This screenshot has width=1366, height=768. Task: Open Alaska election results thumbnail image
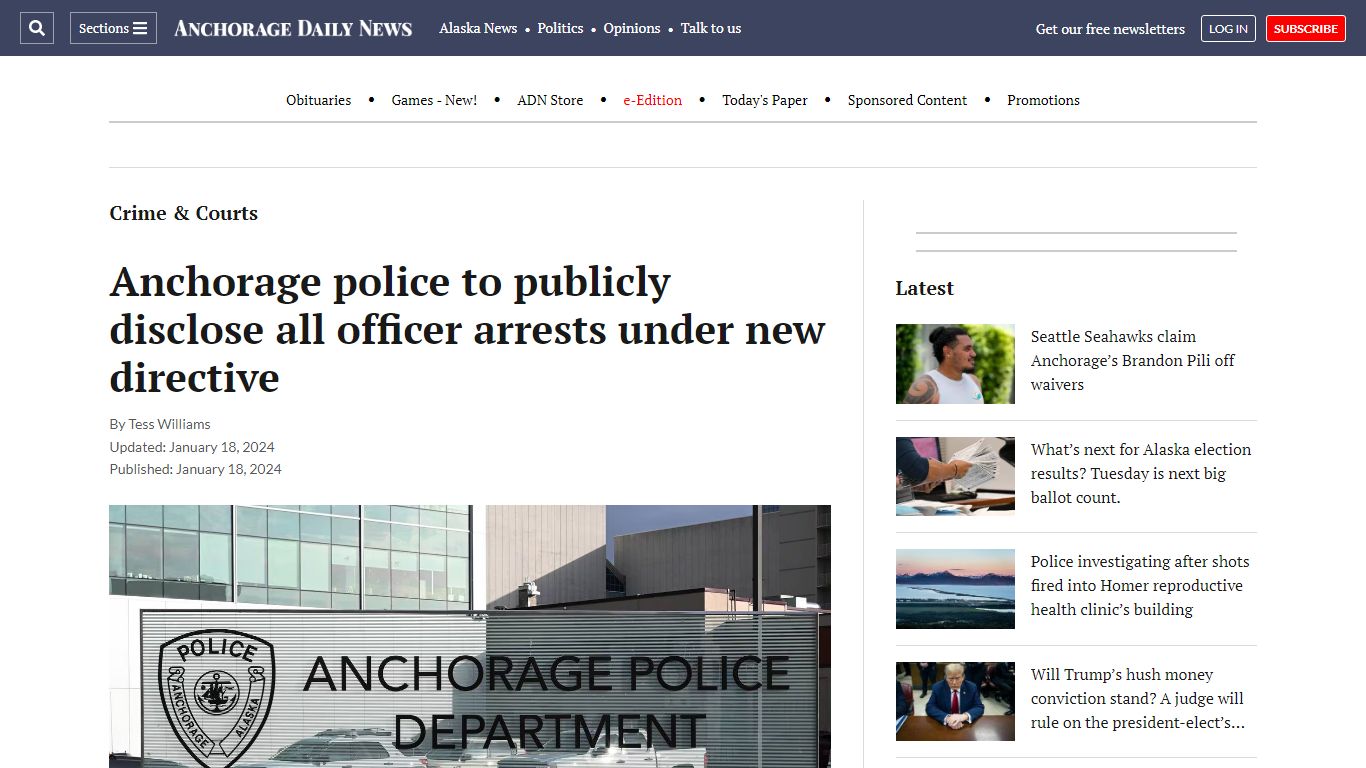pos(955,476)
